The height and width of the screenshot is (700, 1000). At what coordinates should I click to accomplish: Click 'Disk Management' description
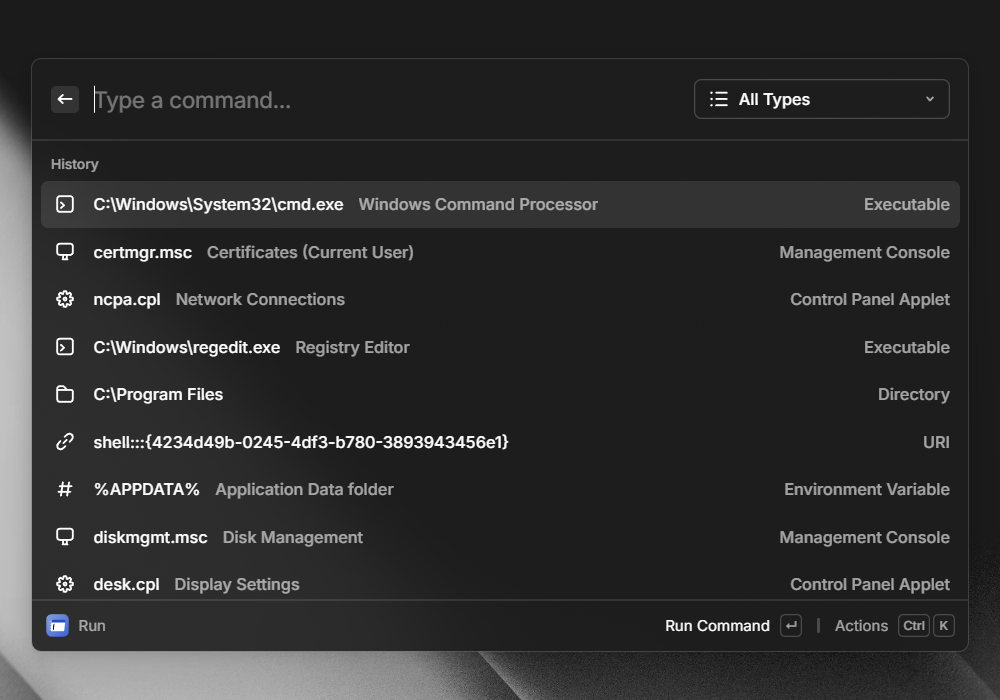click(x=293, y=537)
